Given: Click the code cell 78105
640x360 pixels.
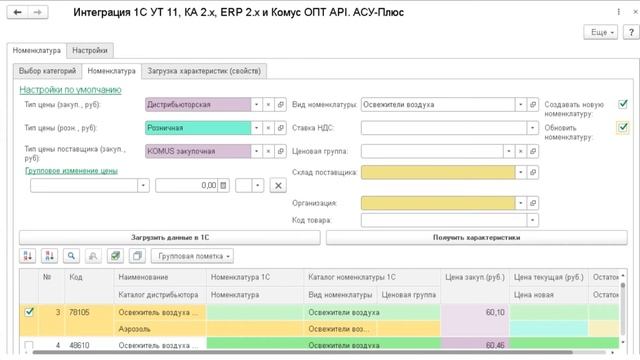Looking at the screenshot, I should (x=89, y=312).
